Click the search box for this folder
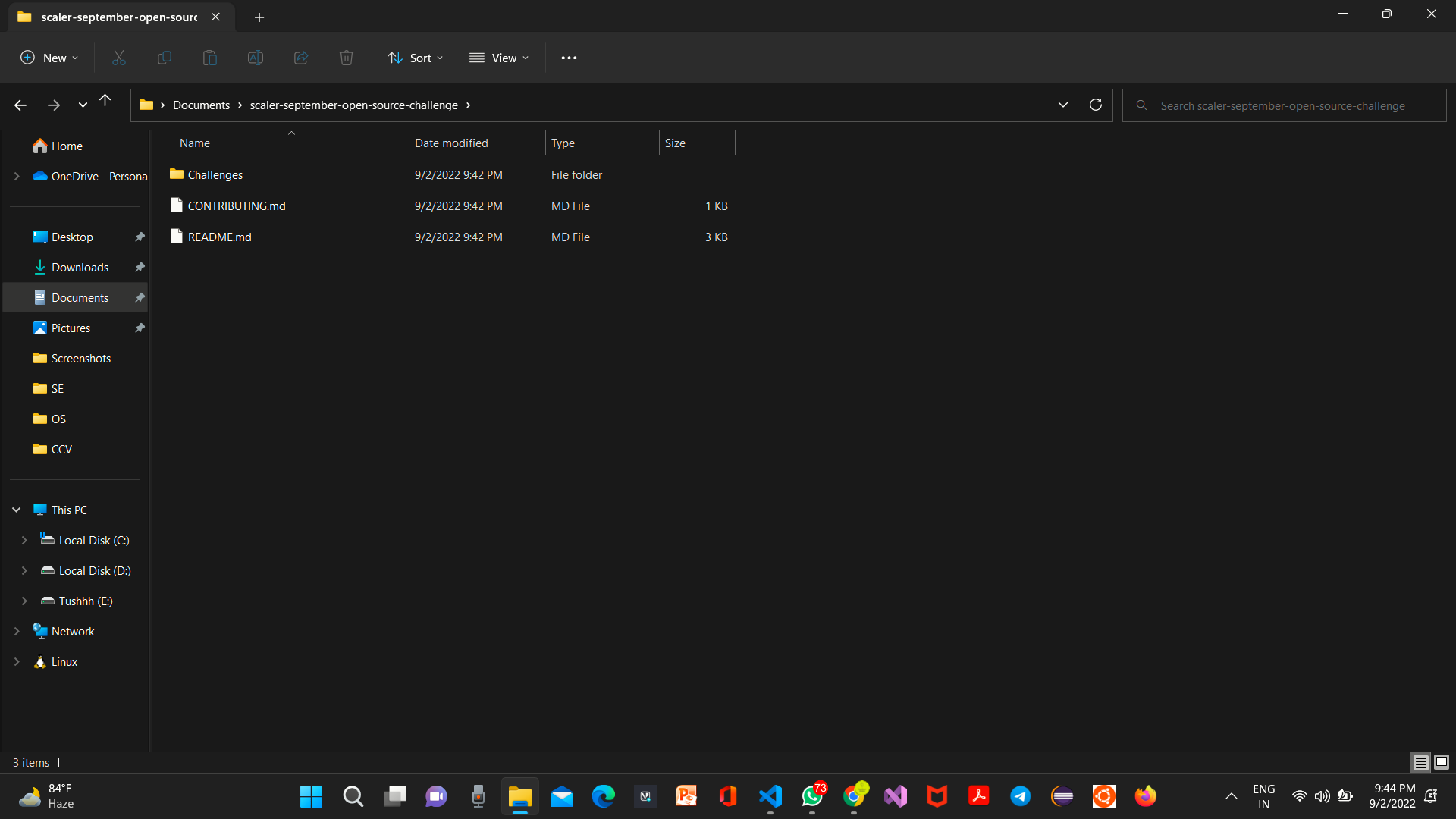 pos(1283,105)
